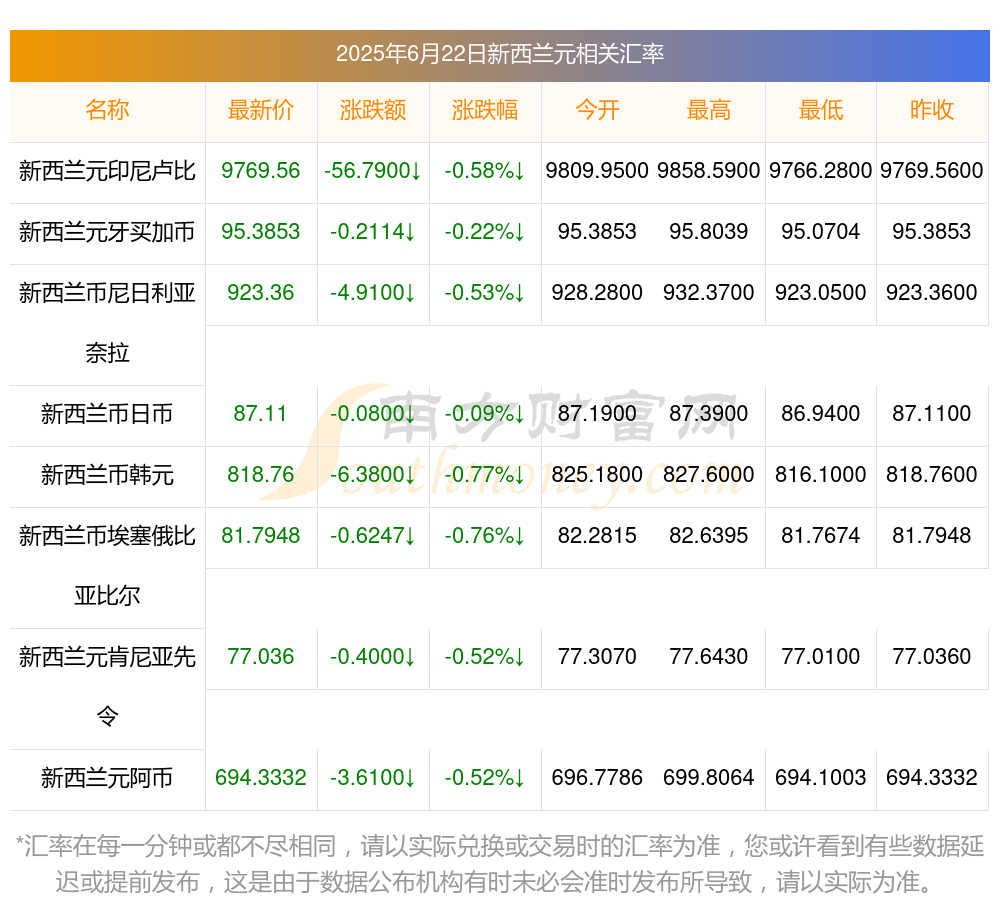This screenshot has width=1000, height=913.
Task: Select the row name '新西兰币日币'
Action: coord(107,414)
